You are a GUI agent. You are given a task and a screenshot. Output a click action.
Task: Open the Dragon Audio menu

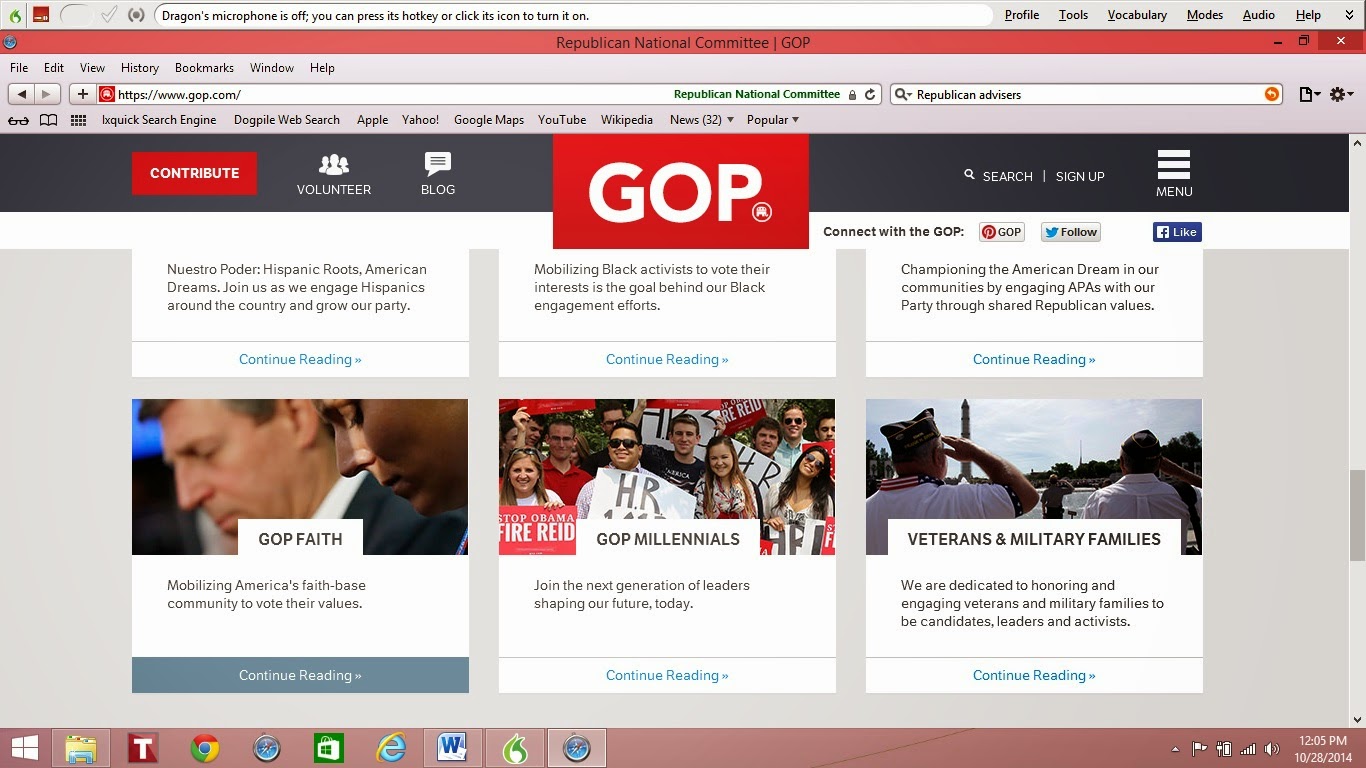click(x=1258, y=15)
